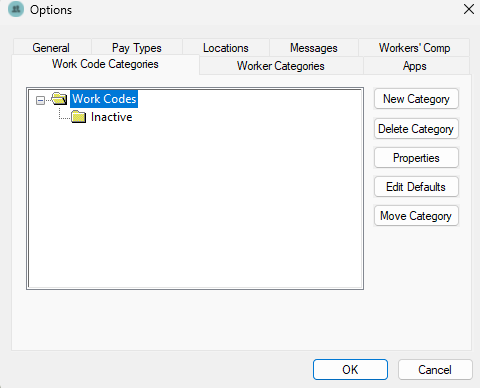480x388 pixels.
Task: Switch to the General tab
Action: coord(51,48)
